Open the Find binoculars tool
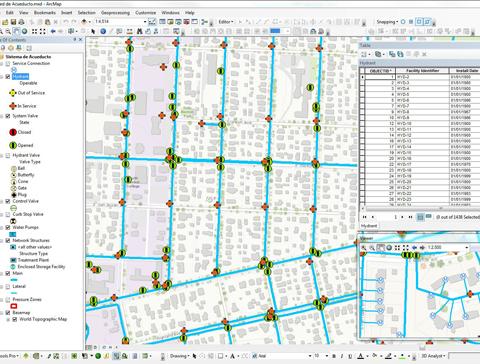This screenshot has height=364, width=480. tap(139, 31)
